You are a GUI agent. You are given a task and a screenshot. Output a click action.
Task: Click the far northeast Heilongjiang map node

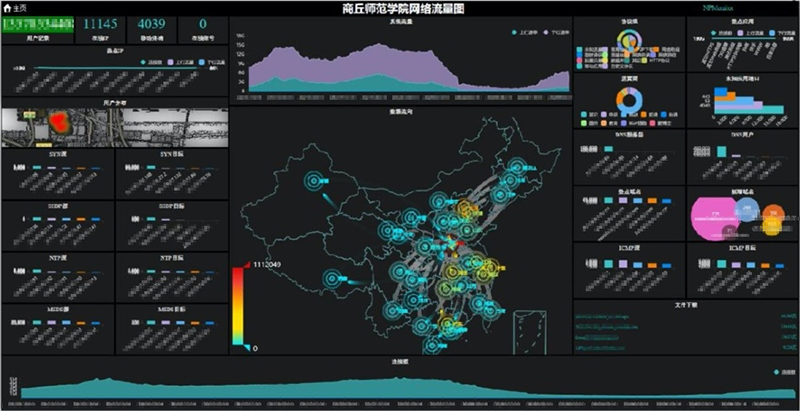pyautogui.click(x=517, y=167)
